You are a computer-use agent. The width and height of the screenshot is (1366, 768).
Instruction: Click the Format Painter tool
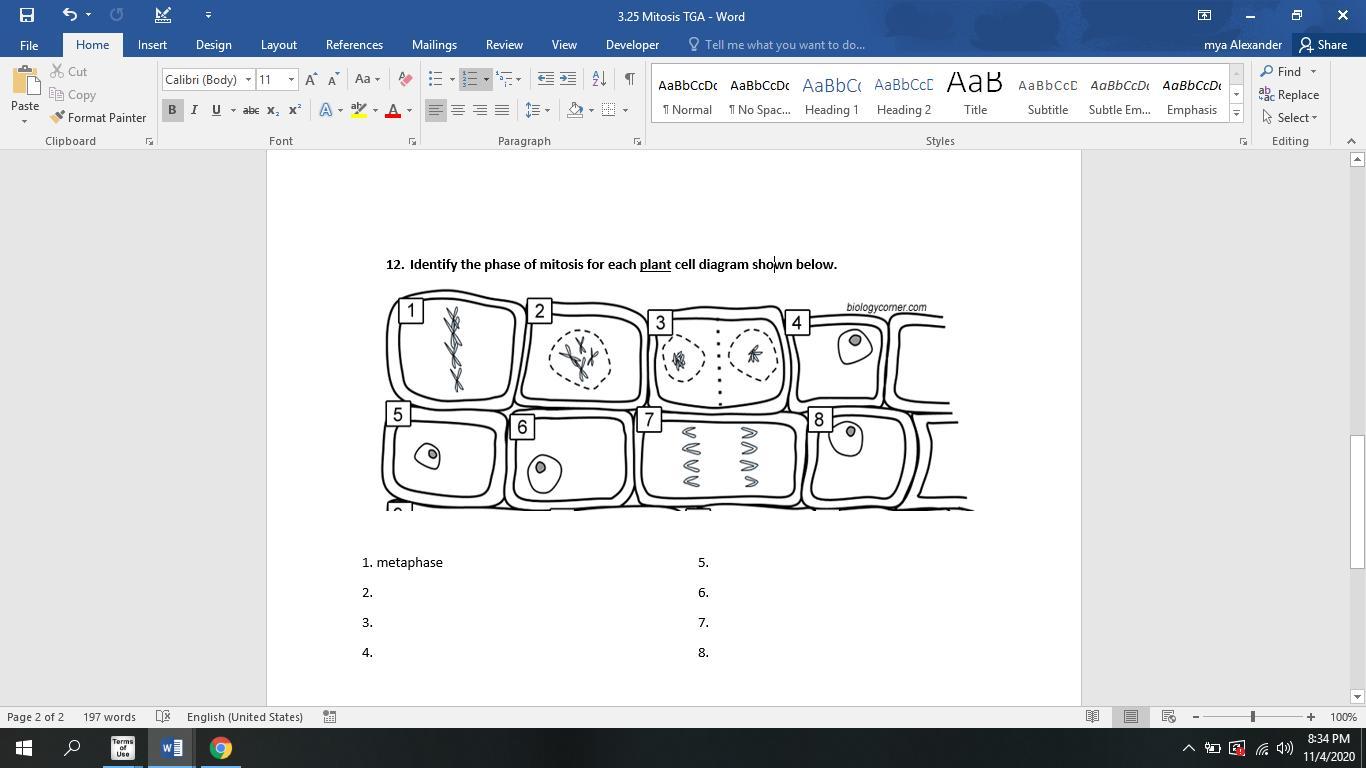98,118
